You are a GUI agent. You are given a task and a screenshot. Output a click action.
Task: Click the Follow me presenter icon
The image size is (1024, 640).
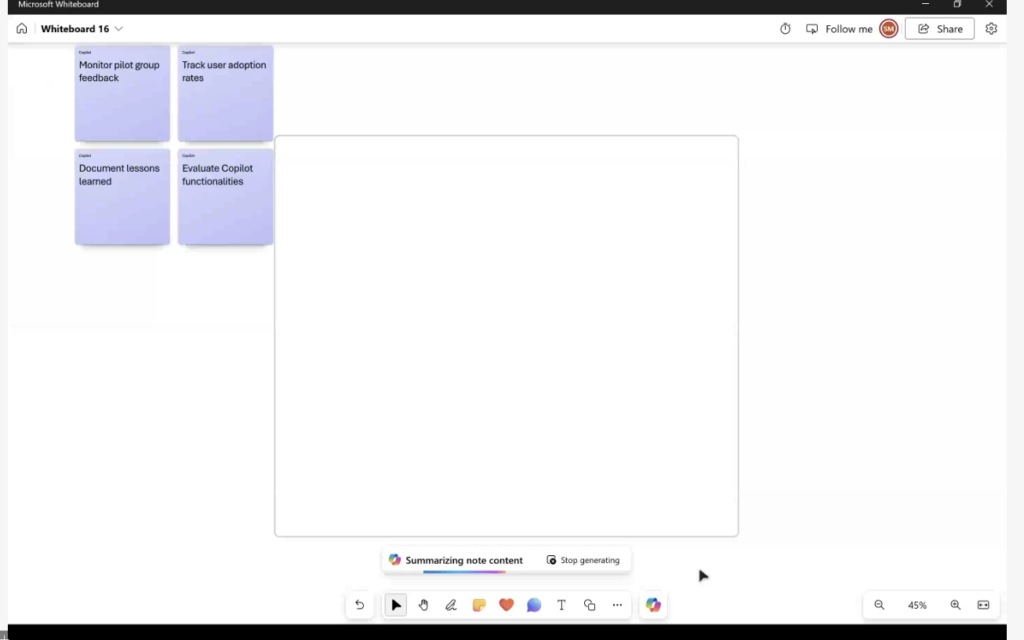(x=812, y=29)
